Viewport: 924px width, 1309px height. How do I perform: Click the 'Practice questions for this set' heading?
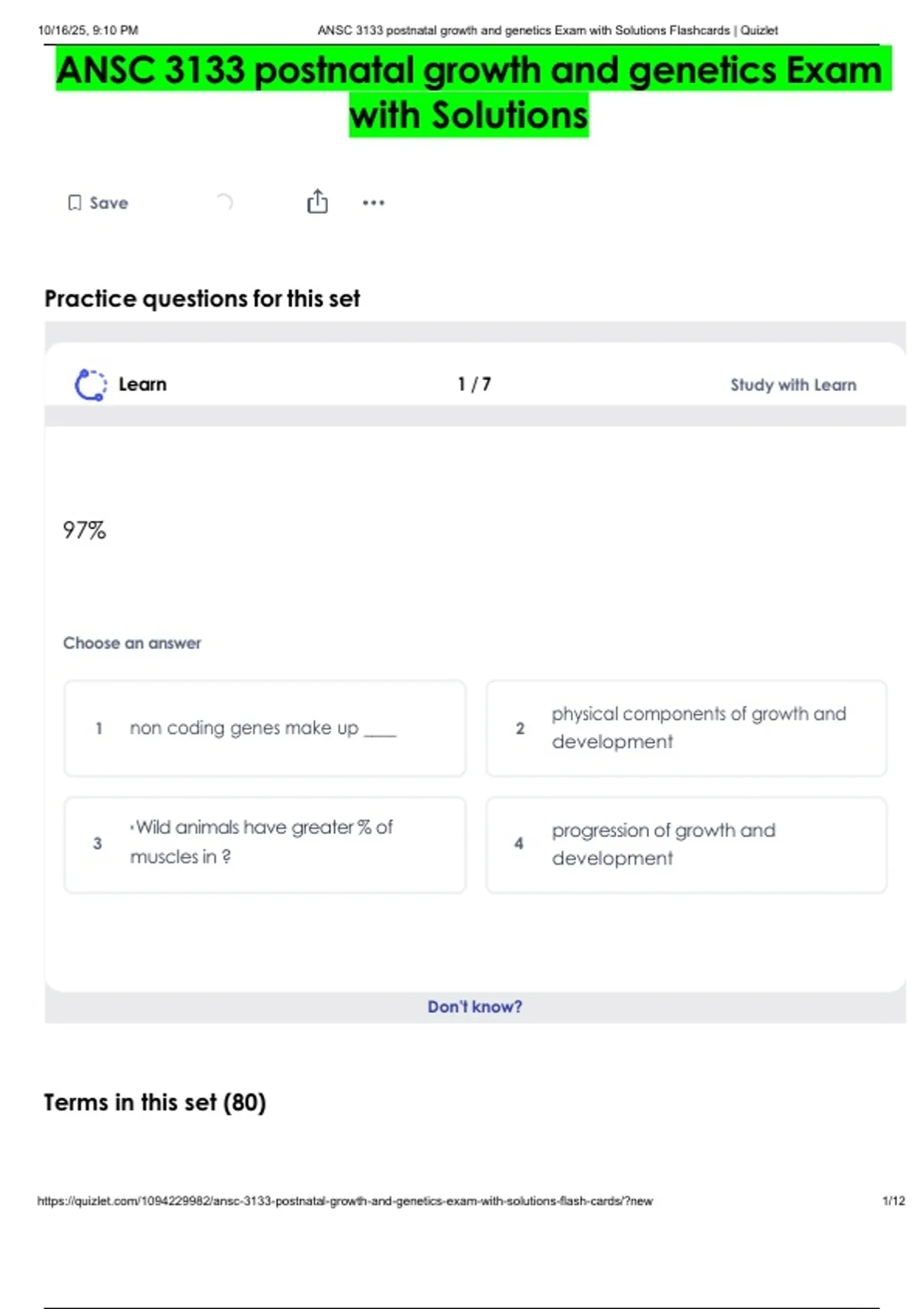point(202,299)
